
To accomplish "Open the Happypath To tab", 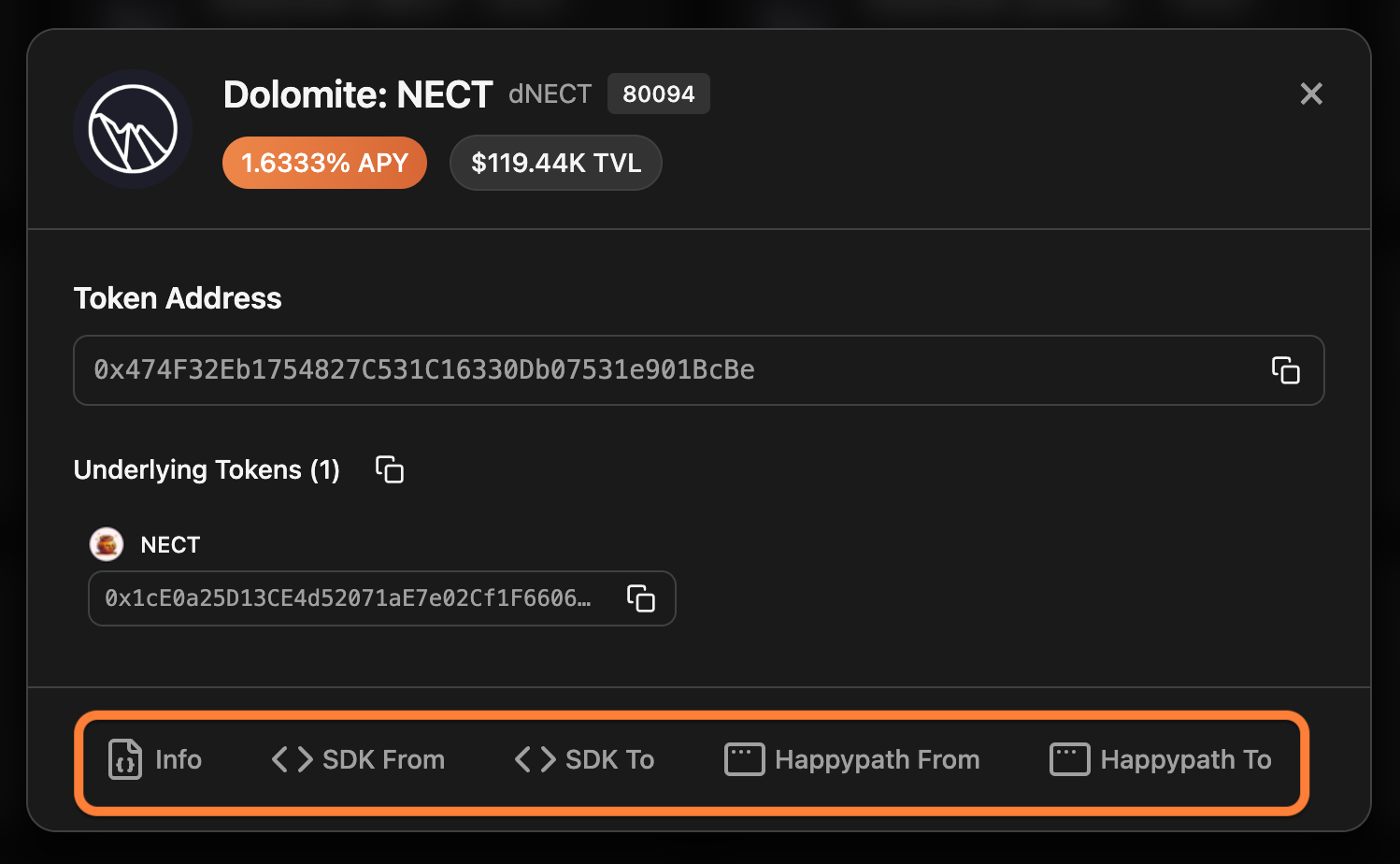I will coord(1185,759).
